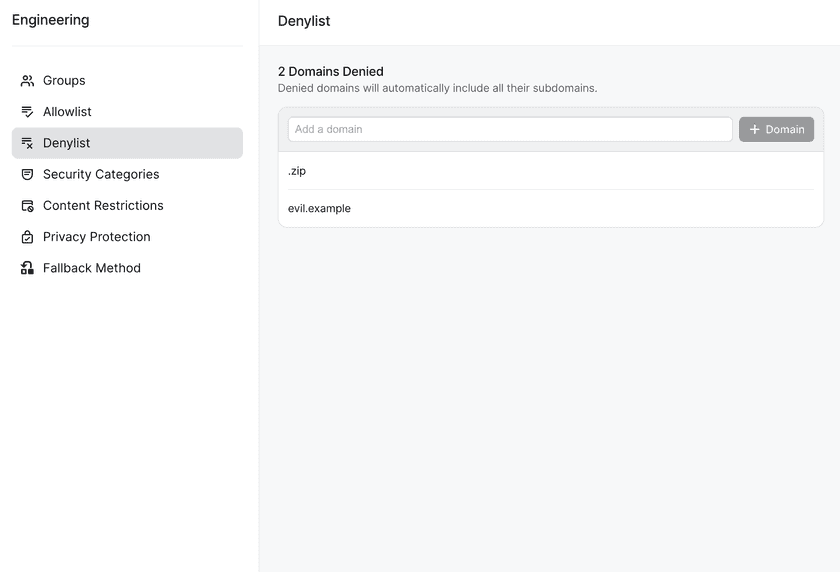Click the Engineering profile title

point(50,20)
